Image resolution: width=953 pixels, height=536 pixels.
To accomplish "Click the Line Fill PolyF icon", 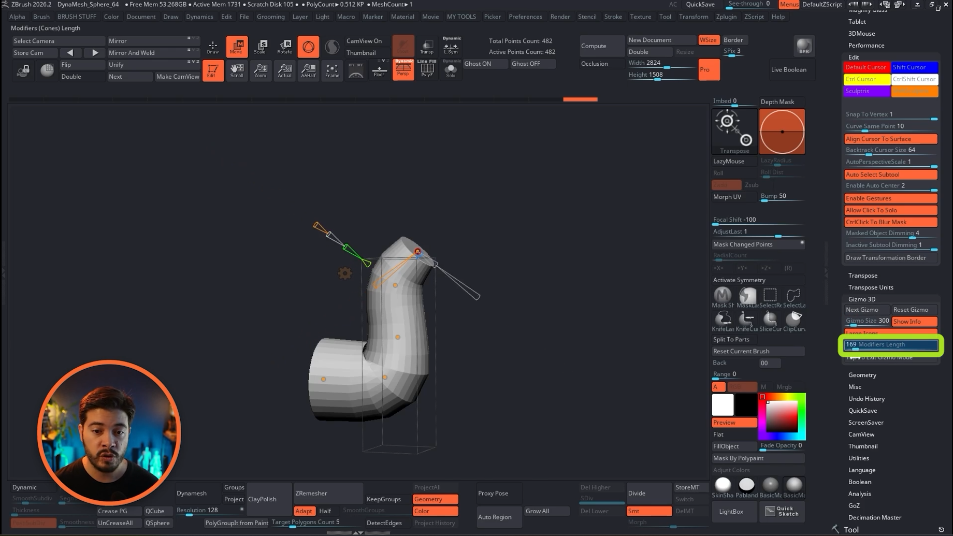I will click(427, 70).
